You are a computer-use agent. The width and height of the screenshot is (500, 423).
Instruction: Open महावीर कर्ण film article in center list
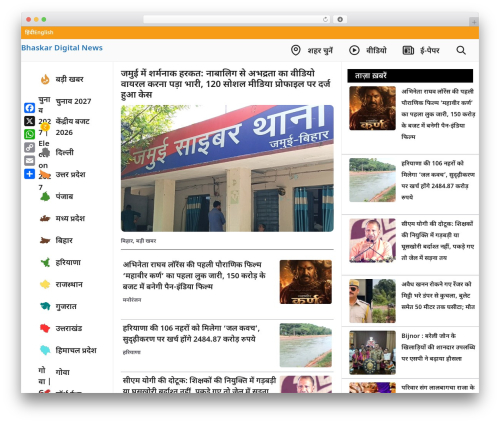click(194, 275)
